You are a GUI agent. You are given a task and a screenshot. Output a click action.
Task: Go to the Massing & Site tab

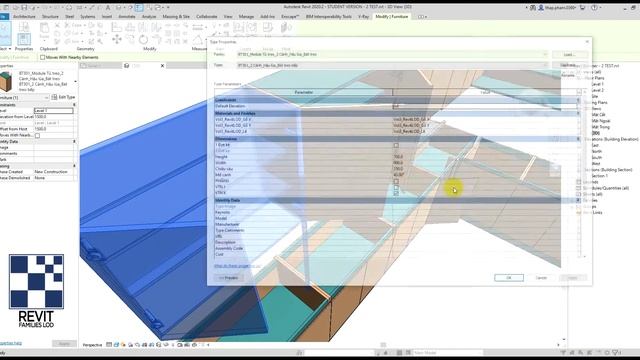[176, 17]
